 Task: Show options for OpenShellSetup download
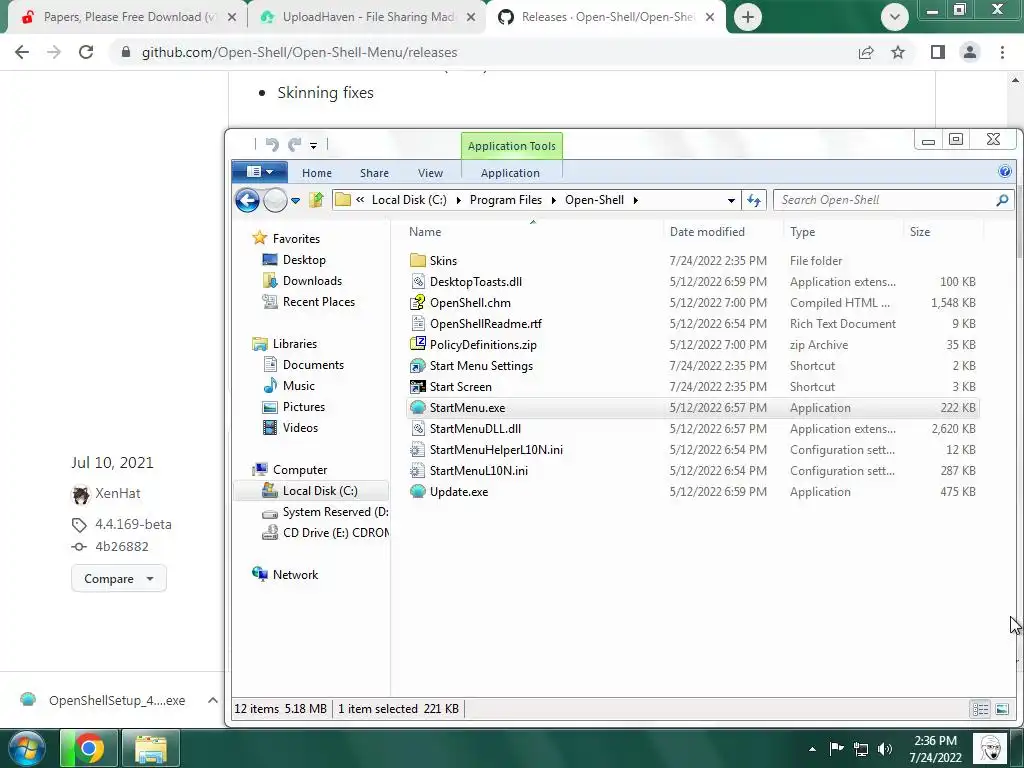coord(212,700)
